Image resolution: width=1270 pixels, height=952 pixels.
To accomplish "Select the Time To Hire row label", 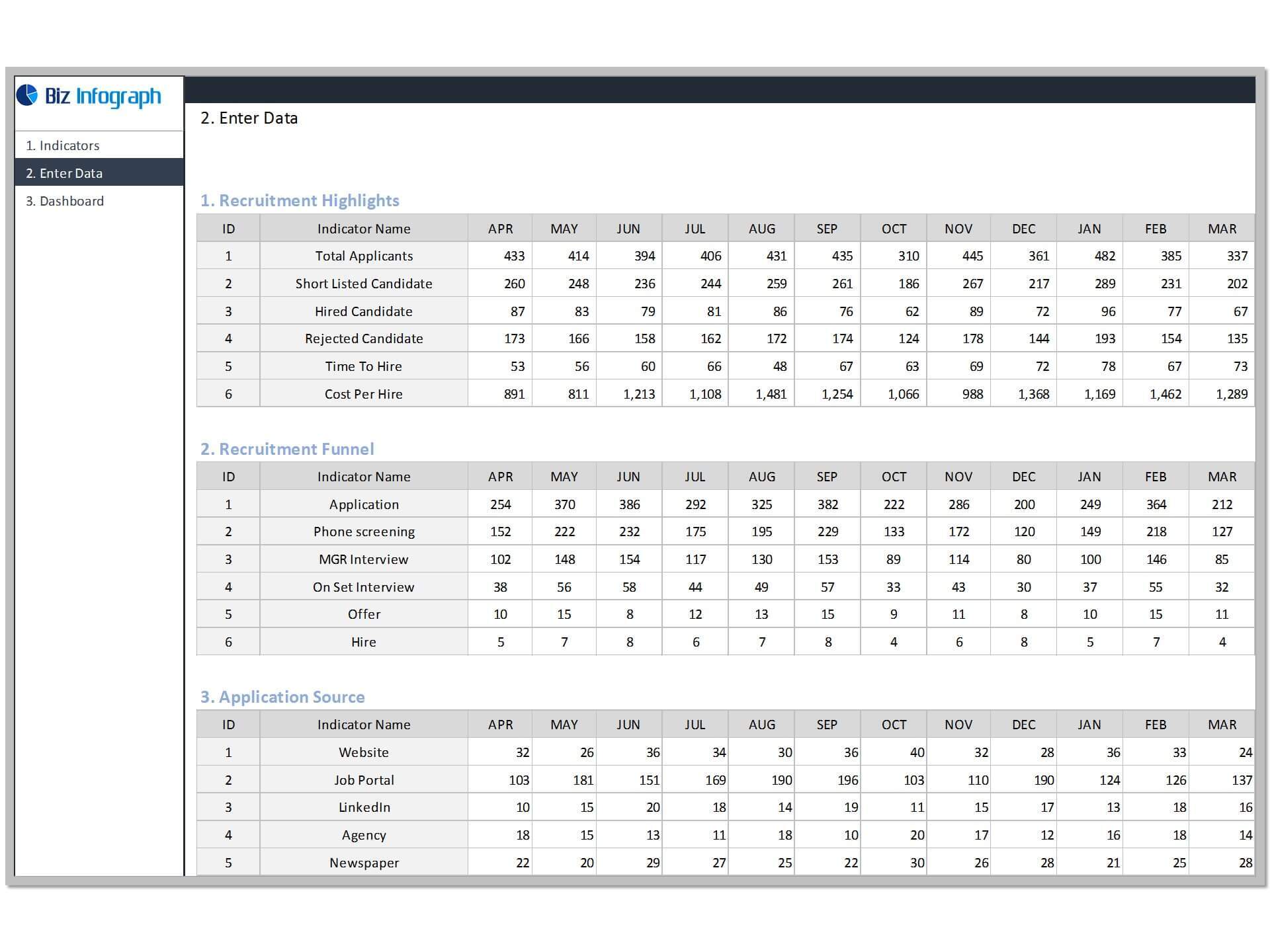I will coord(364,366).
